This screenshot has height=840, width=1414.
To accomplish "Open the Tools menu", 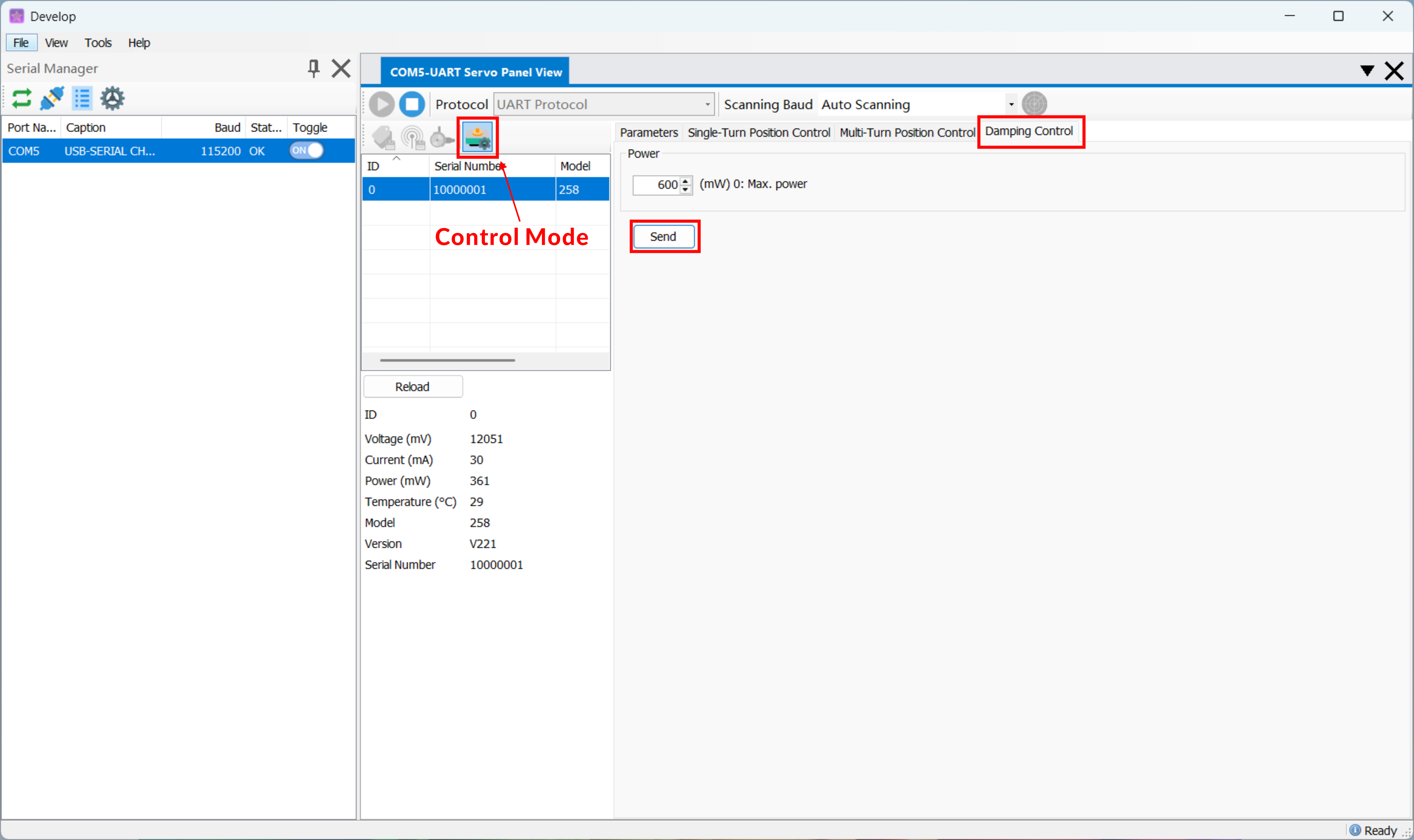I will (98, 43).
